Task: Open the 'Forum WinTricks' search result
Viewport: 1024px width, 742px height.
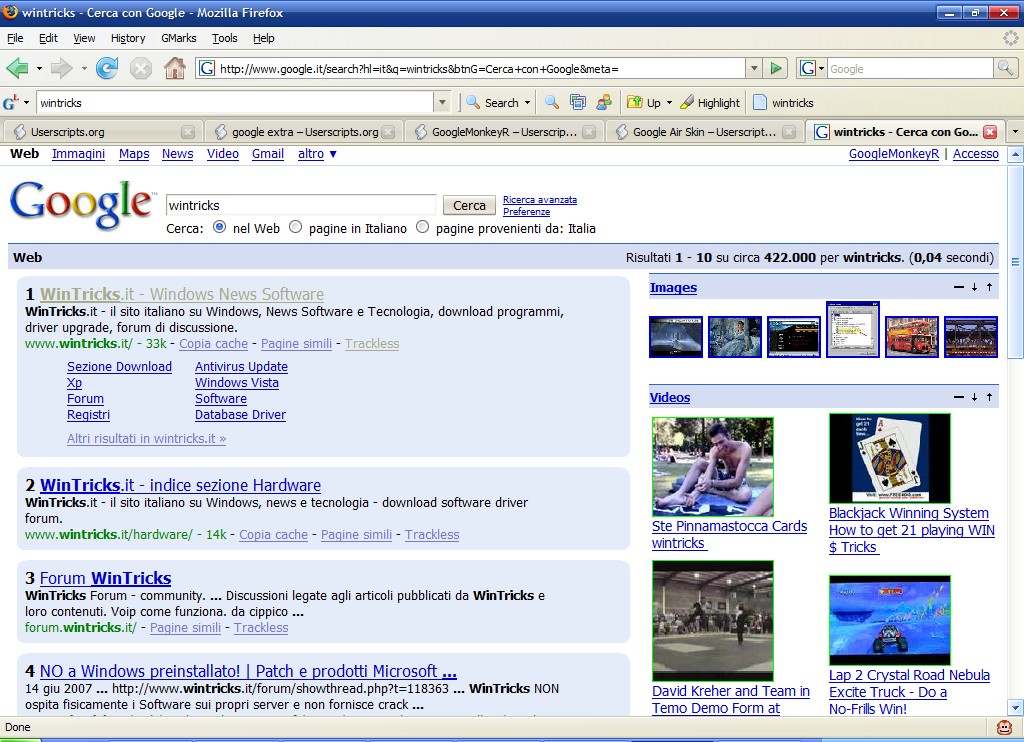Action: [105, 578]
